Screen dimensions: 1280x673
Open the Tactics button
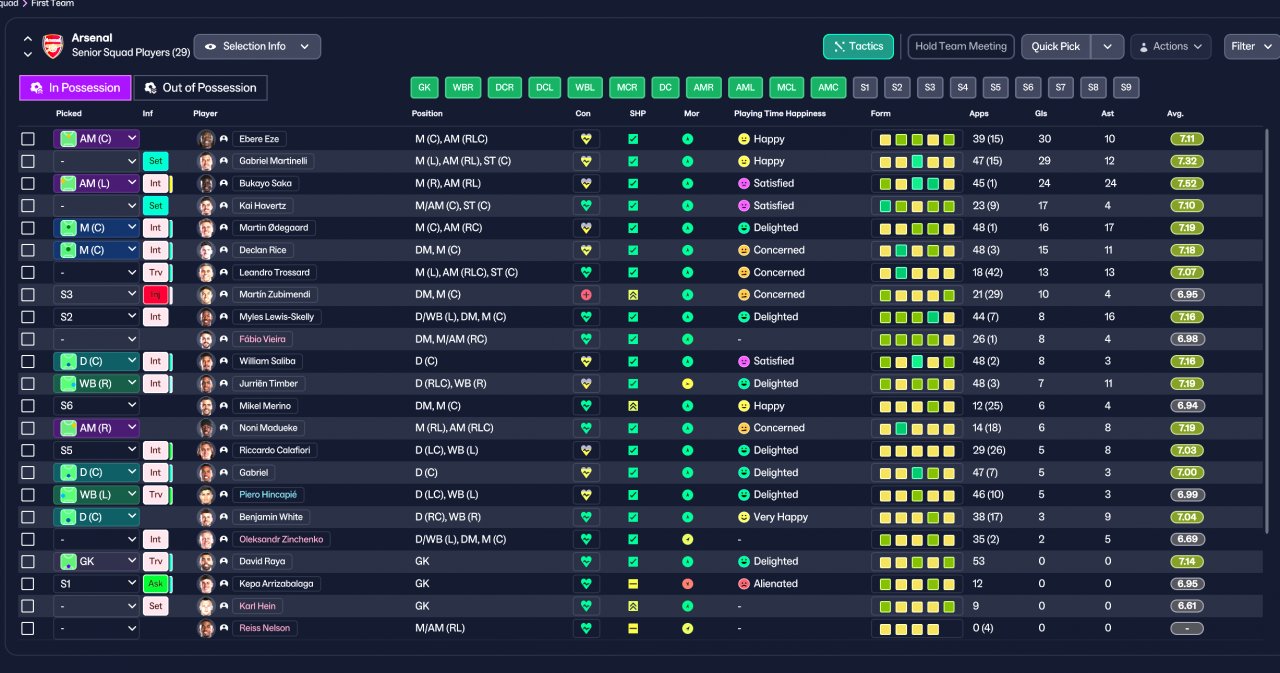coord(858,46)
